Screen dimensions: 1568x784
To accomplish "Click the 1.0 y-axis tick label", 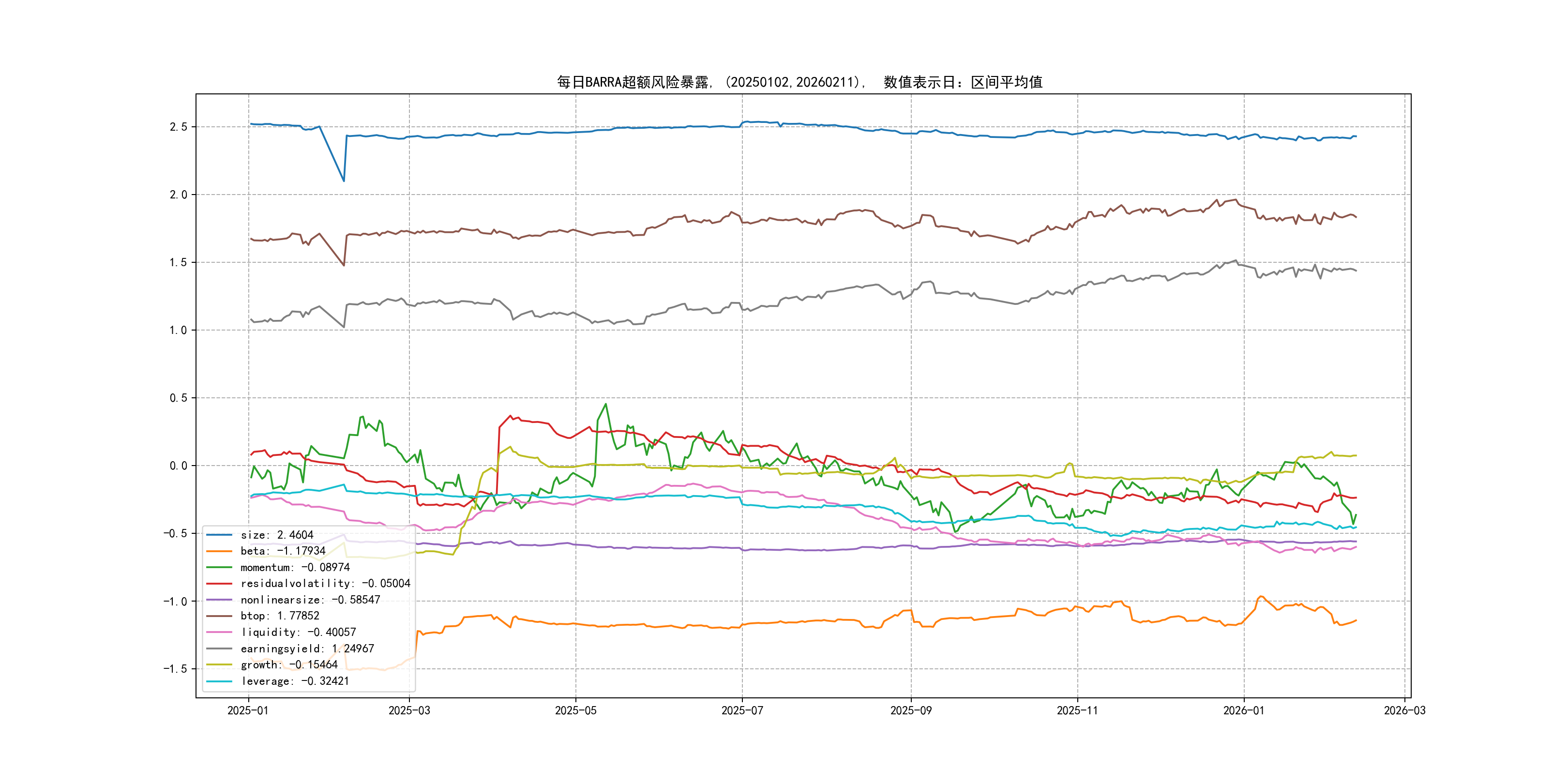I will click(178, 330).
